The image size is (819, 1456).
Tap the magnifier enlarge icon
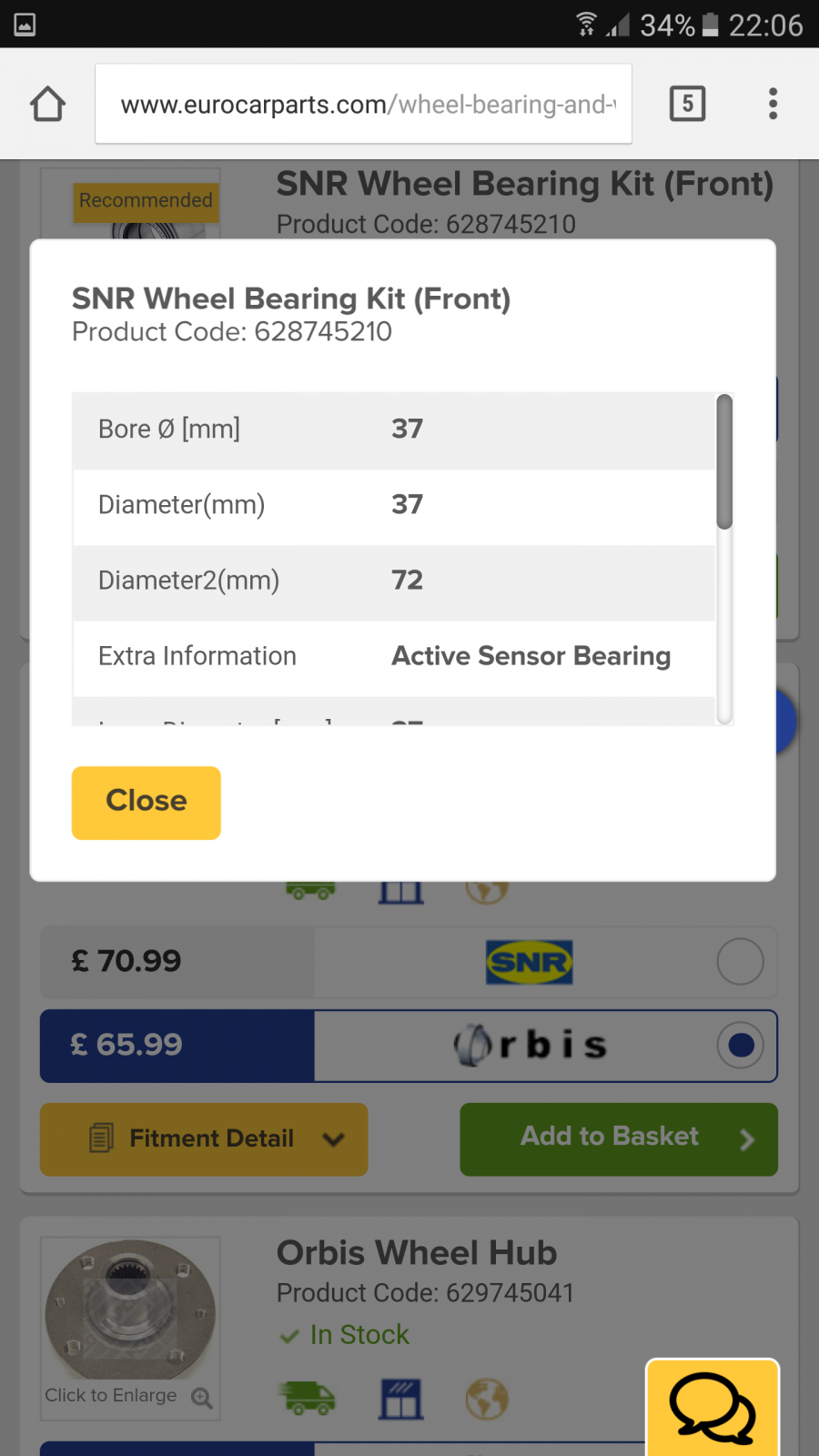point(202,1398)
